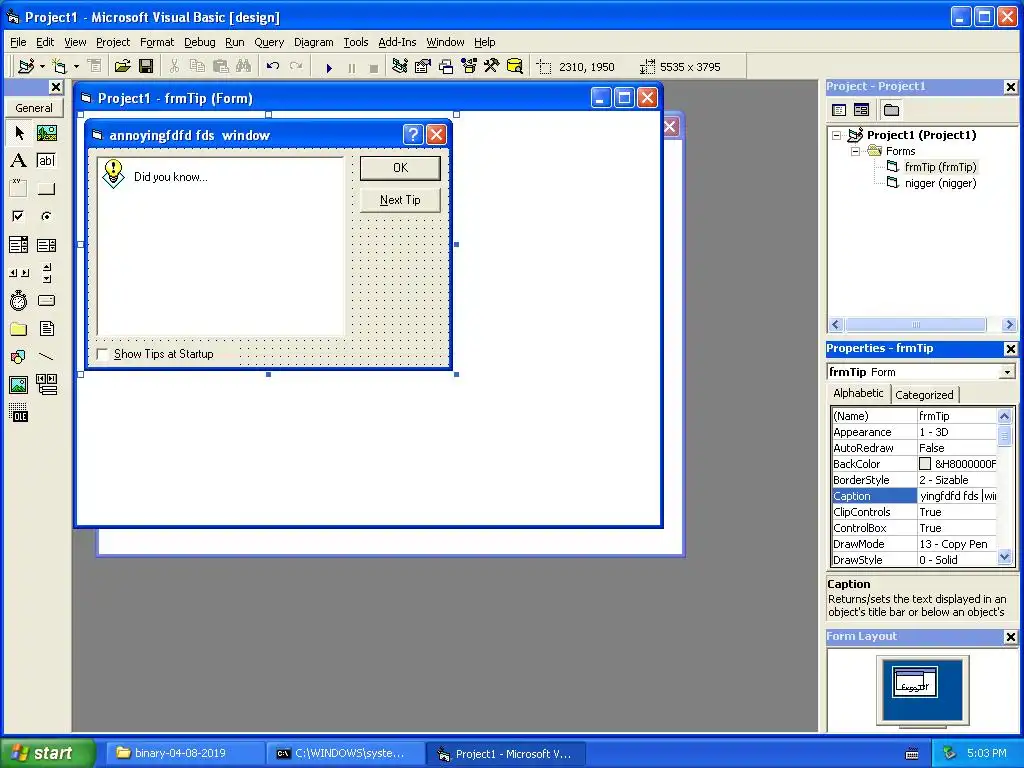Switch to C:\WINDOWS command prompt taskbar item

point(346,753)
